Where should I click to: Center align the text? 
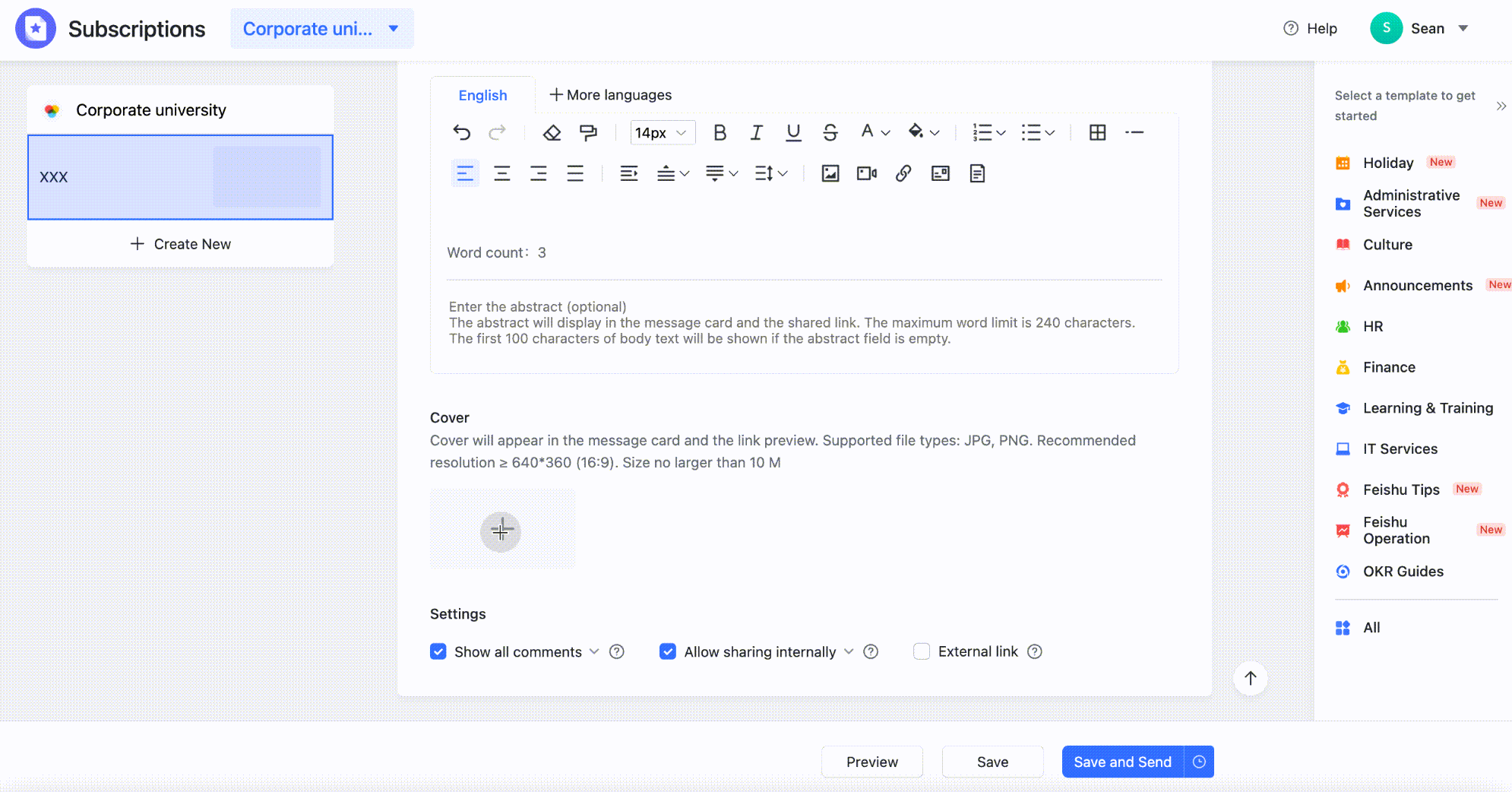pos(501,174)
